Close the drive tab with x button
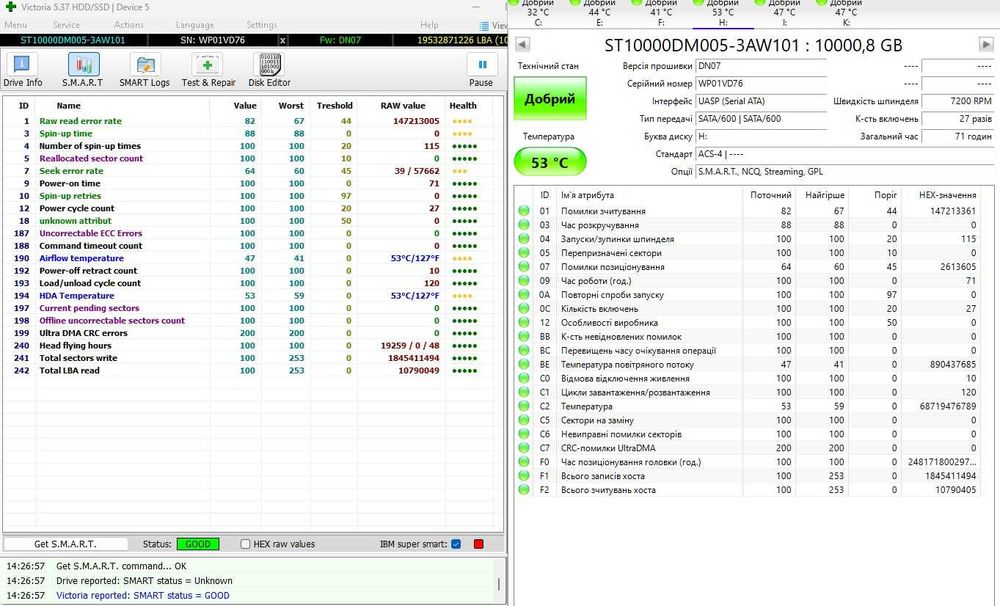This screenshot has width=1000, height=606. [283, 40]
